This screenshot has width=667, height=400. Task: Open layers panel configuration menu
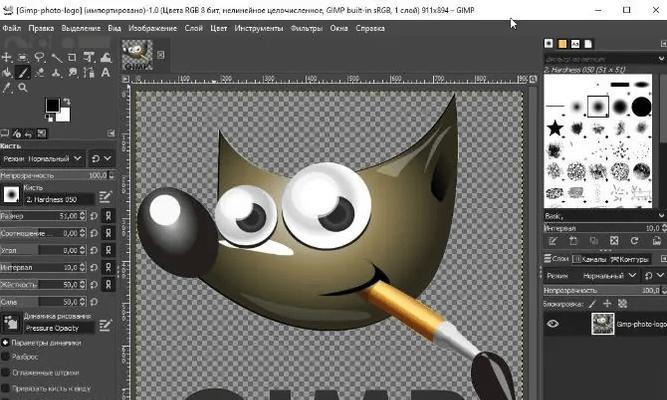tap(664, 259)
